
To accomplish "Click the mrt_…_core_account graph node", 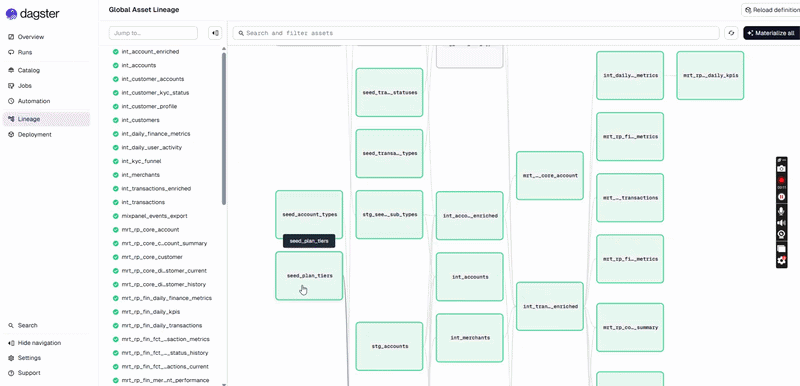I will pos(549,175).
